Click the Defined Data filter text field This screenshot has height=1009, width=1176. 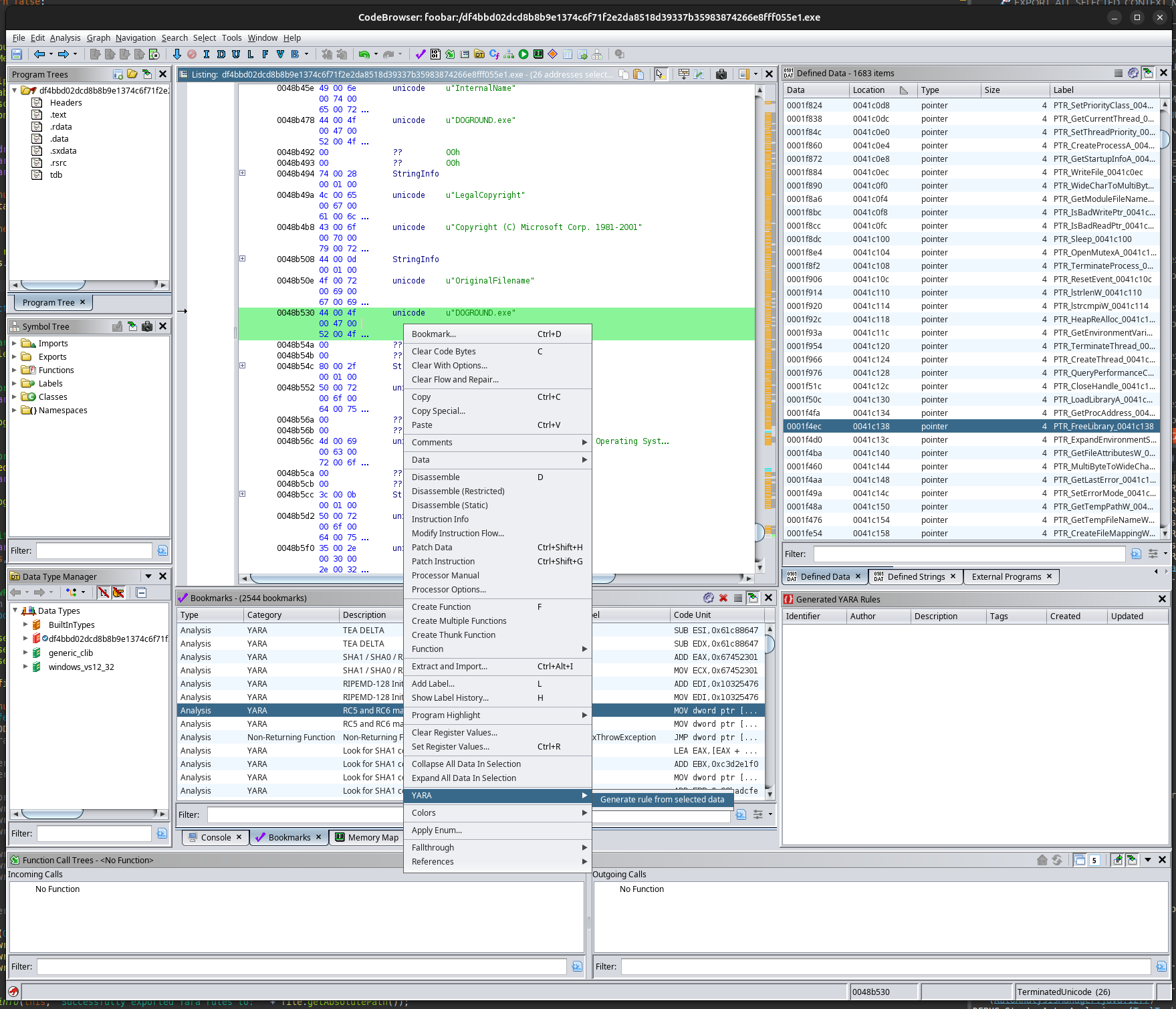969,554
